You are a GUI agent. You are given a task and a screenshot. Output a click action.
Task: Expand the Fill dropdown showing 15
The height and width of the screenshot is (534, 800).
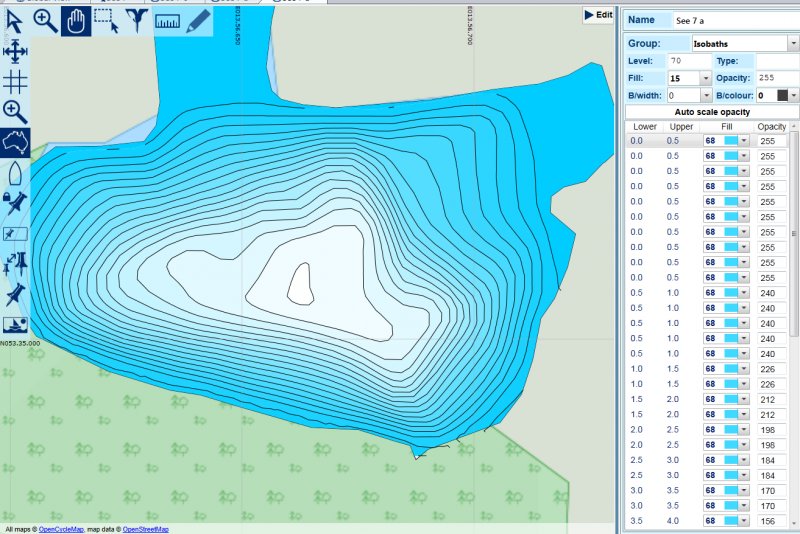pos(706,78)
